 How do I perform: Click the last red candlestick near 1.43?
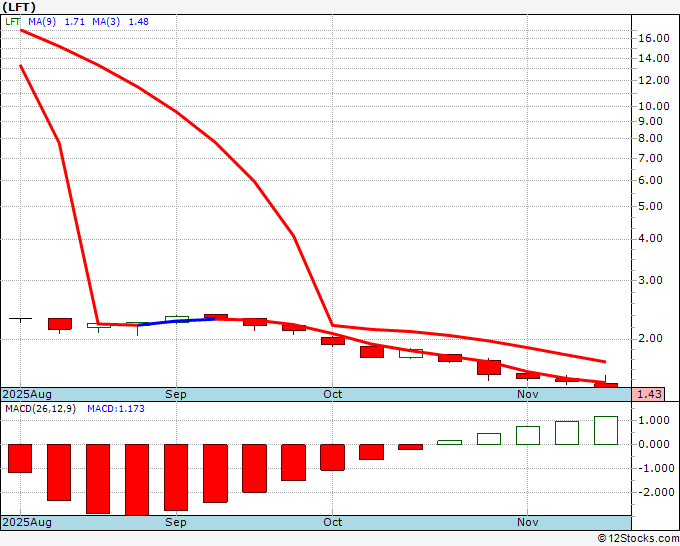tap(606, 385)
